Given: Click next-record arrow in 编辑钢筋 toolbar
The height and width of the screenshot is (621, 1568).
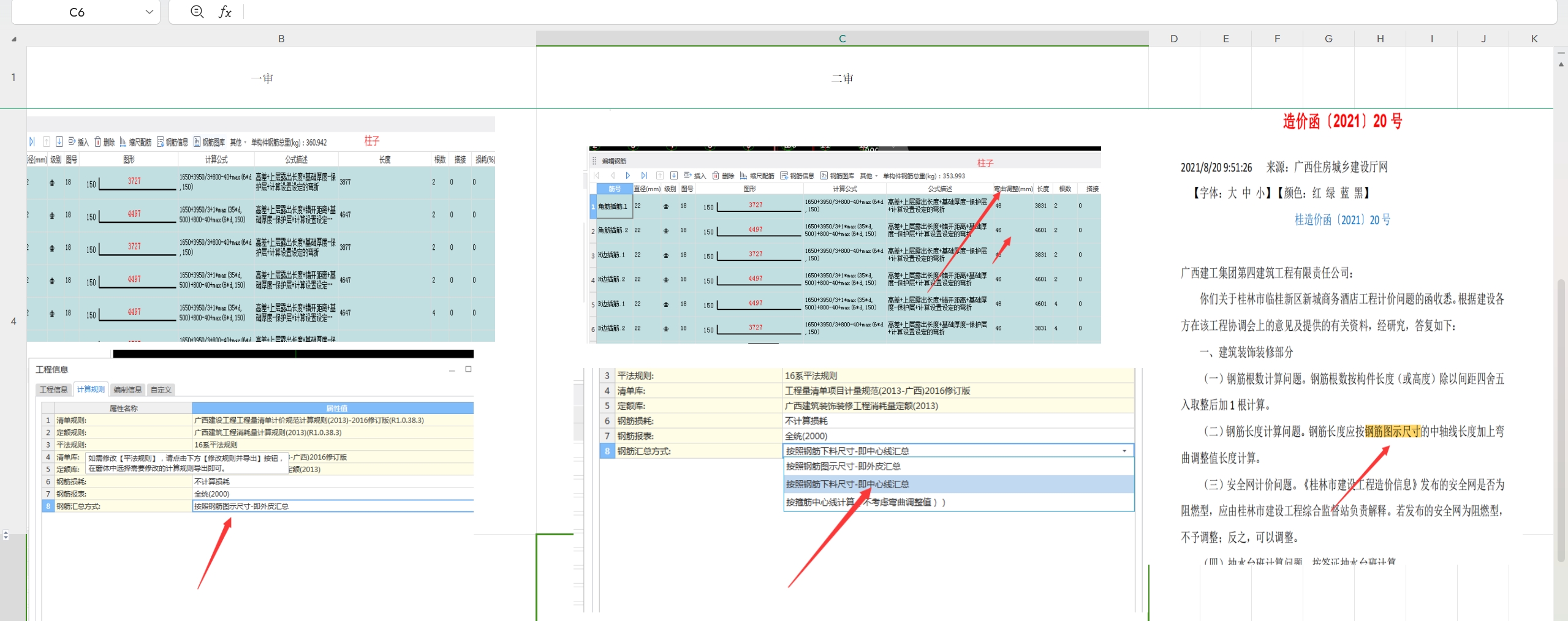Looking at the screenshot, I should (x=627, y=175).
